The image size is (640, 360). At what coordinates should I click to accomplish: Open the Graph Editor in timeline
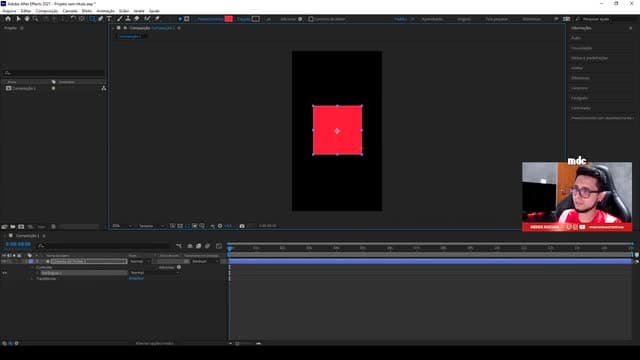tap(219, 246)
